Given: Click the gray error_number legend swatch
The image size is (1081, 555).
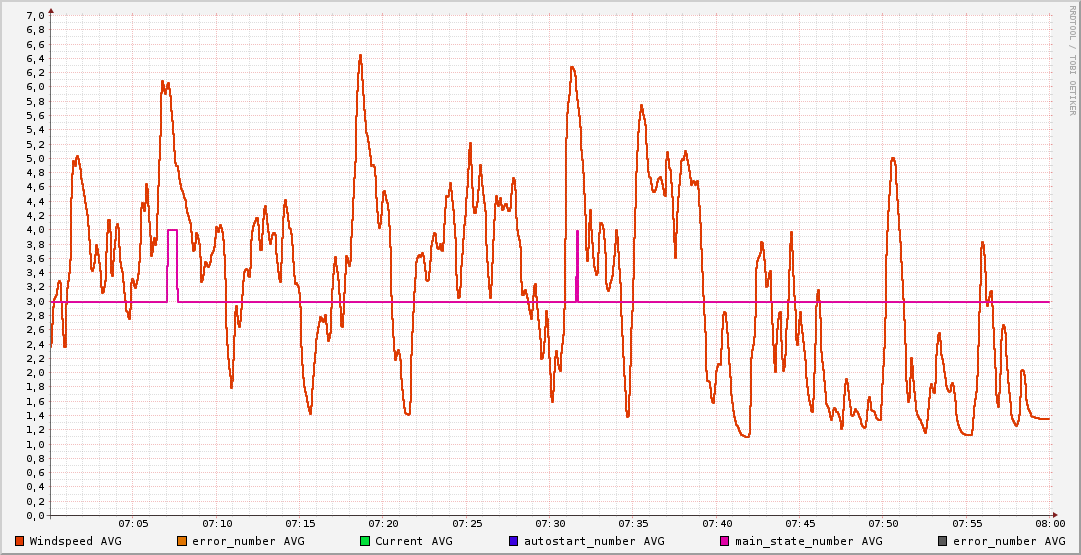Looking at the screenshot, I should click(x=943, y=541).
